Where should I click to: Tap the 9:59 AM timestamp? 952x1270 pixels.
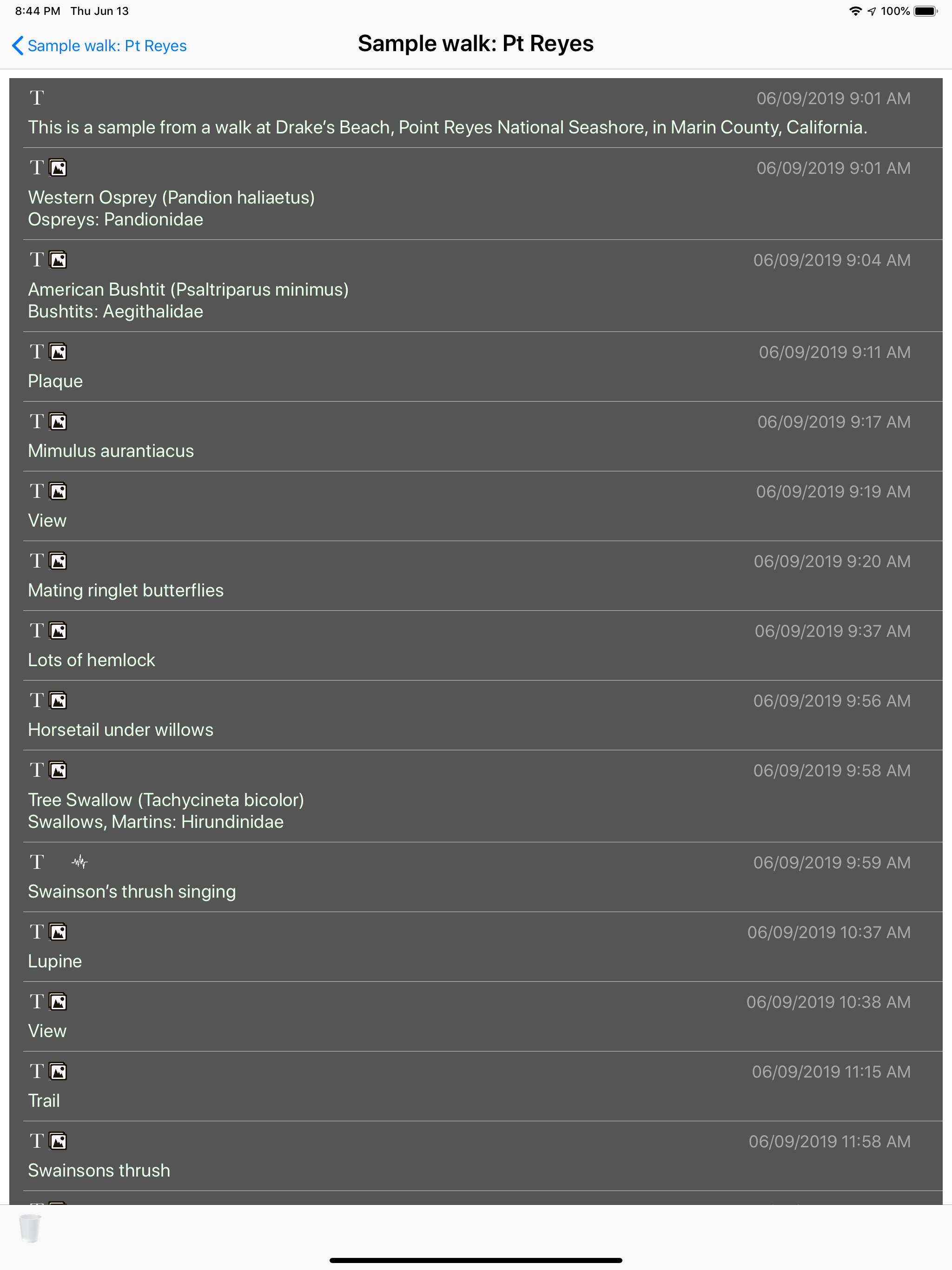coord(832,862)
